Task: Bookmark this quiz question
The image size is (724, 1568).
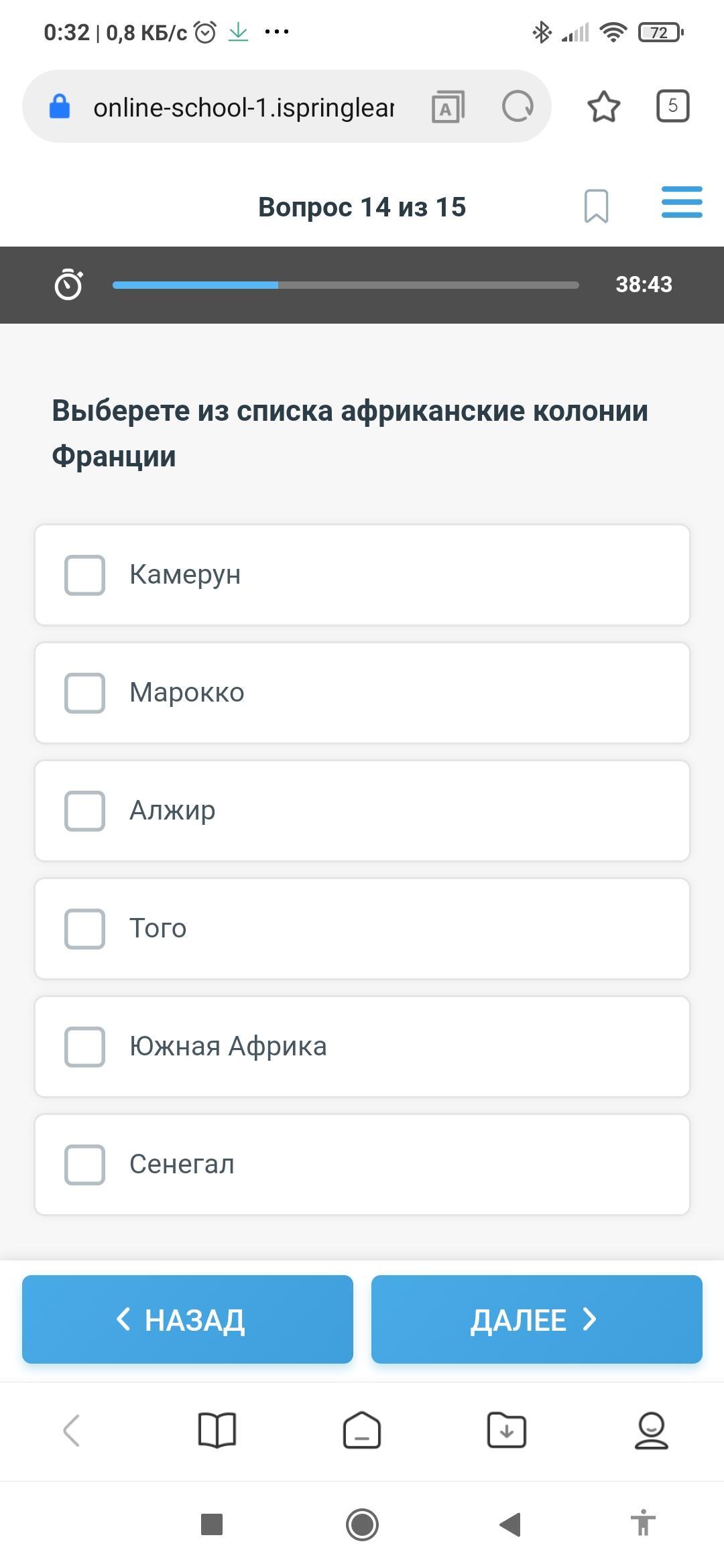Action: [596, 206]
